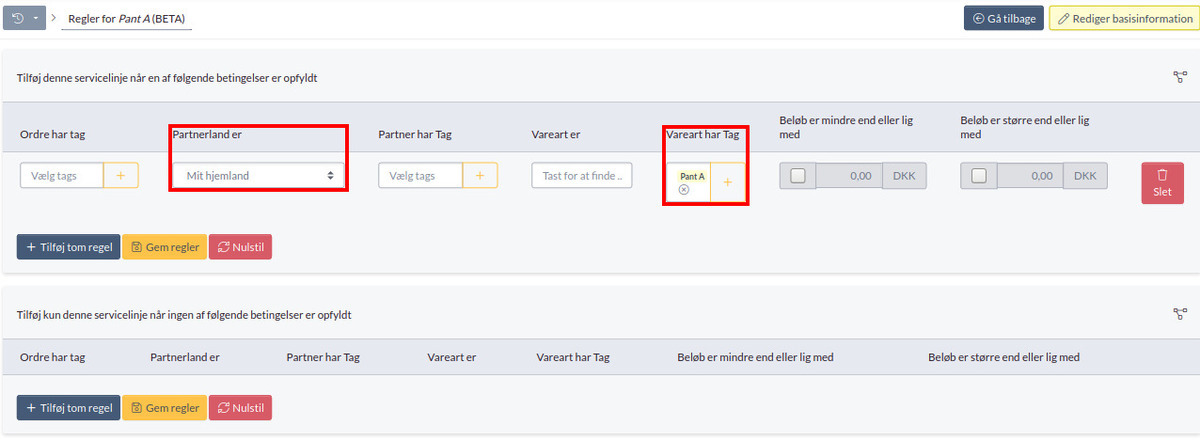Image resolution: width=1200 pixels, height=441 pixels.
Task: Click the 'Vælg tags' field under Ordre har tag
Action: point(62,175)
